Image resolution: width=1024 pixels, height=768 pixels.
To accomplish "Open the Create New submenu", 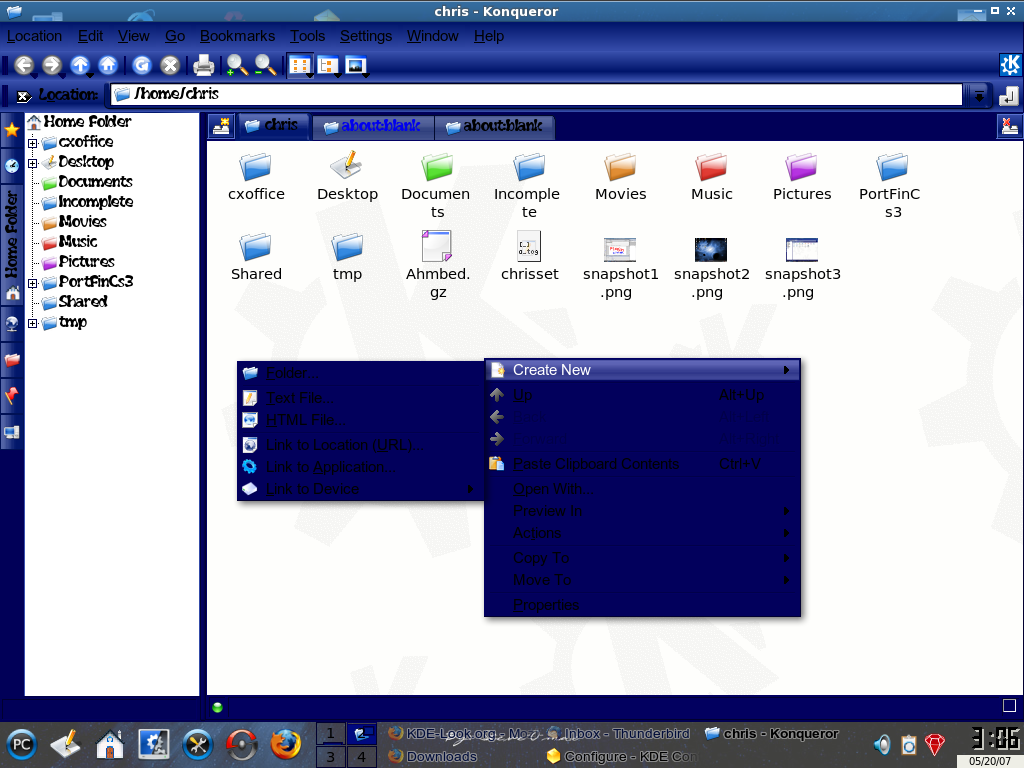I will 643,370.
